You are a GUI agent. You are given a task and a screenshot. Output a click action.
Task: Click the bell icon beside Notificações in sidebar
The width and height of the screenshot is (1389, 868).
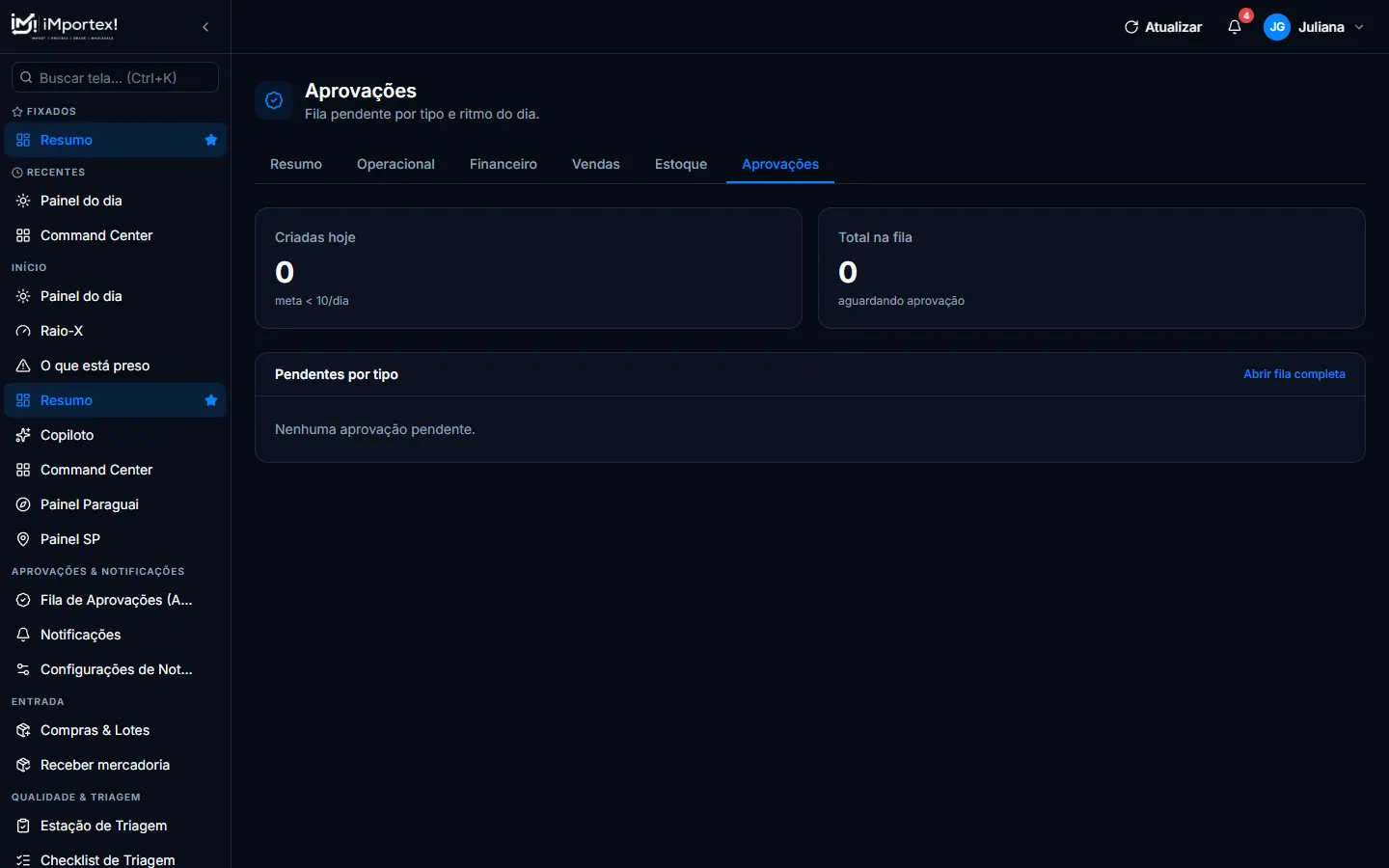coord(23,635)
